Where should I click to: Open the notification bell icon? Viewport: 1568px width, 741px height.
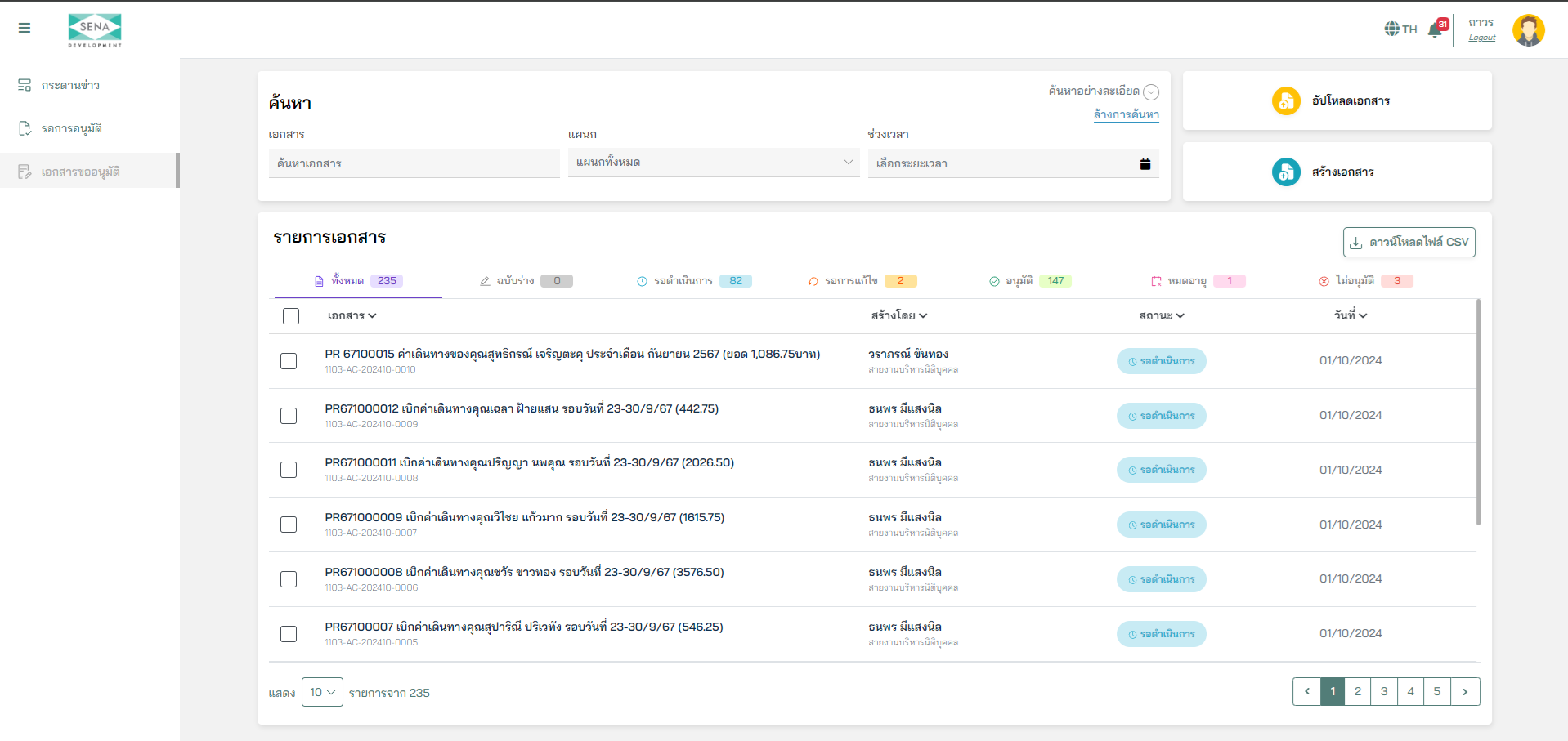1435,29
